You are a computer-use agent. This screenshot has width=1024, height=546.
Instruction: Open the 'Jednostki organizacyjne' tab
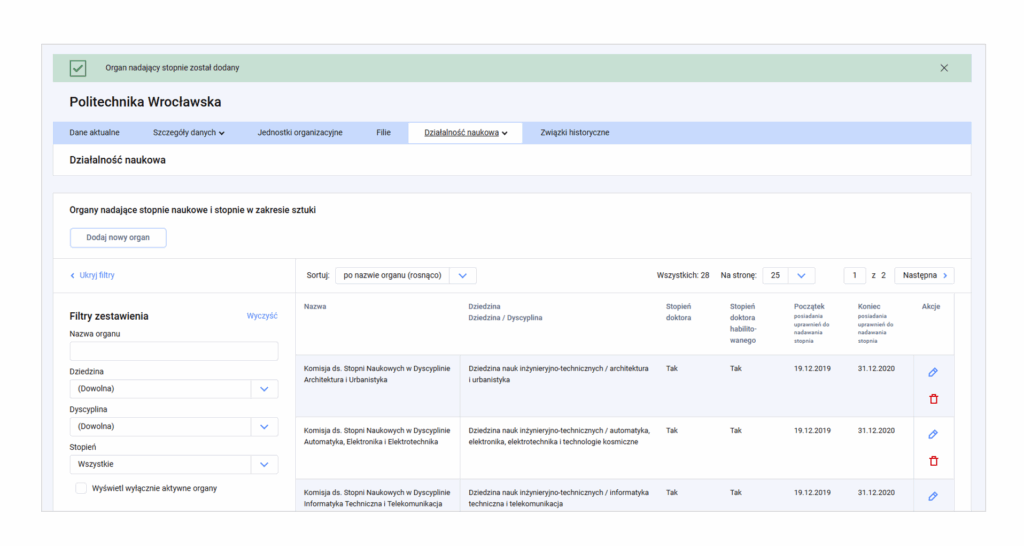[300, 133]
